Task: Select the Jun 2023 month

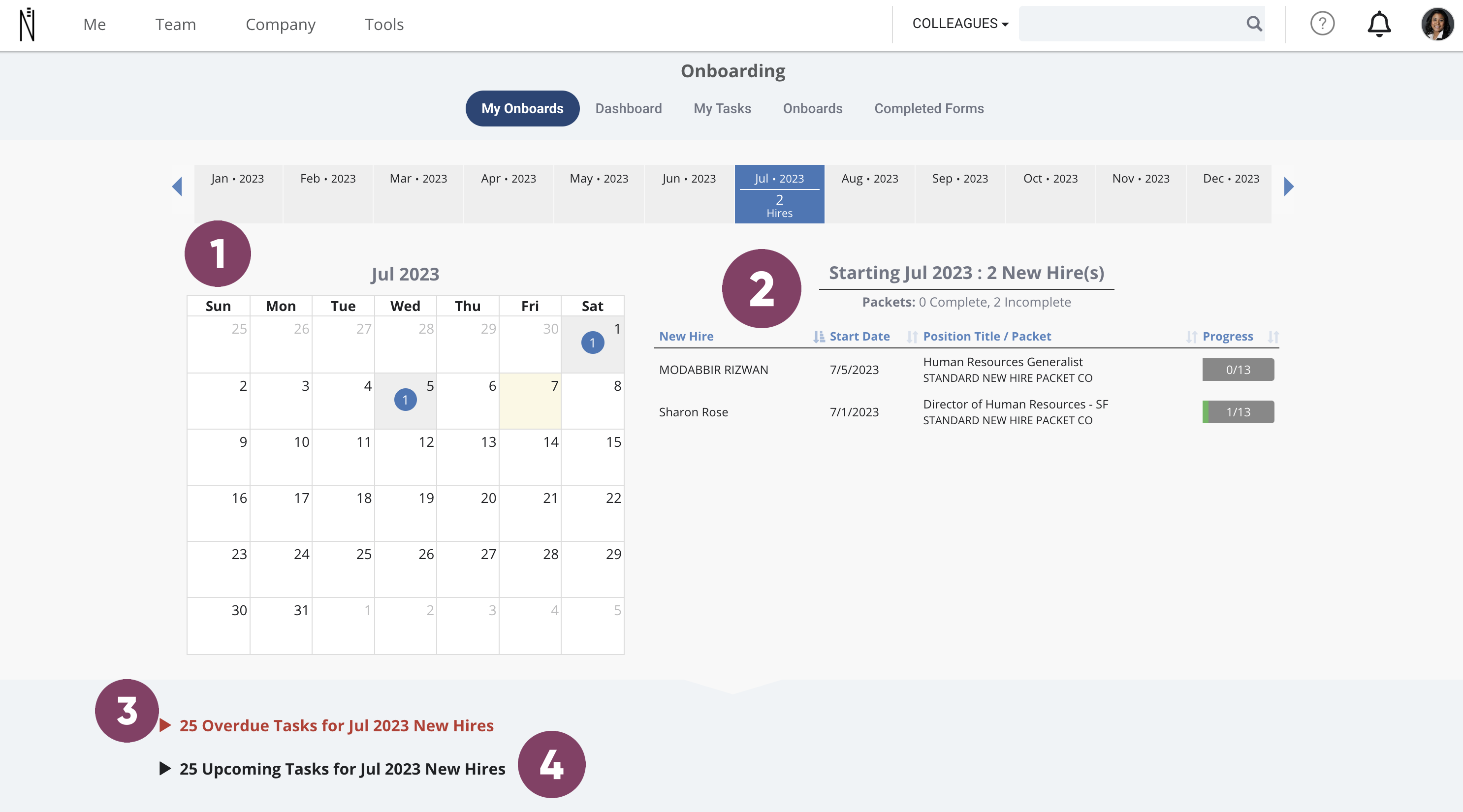Action: point(689,193)
